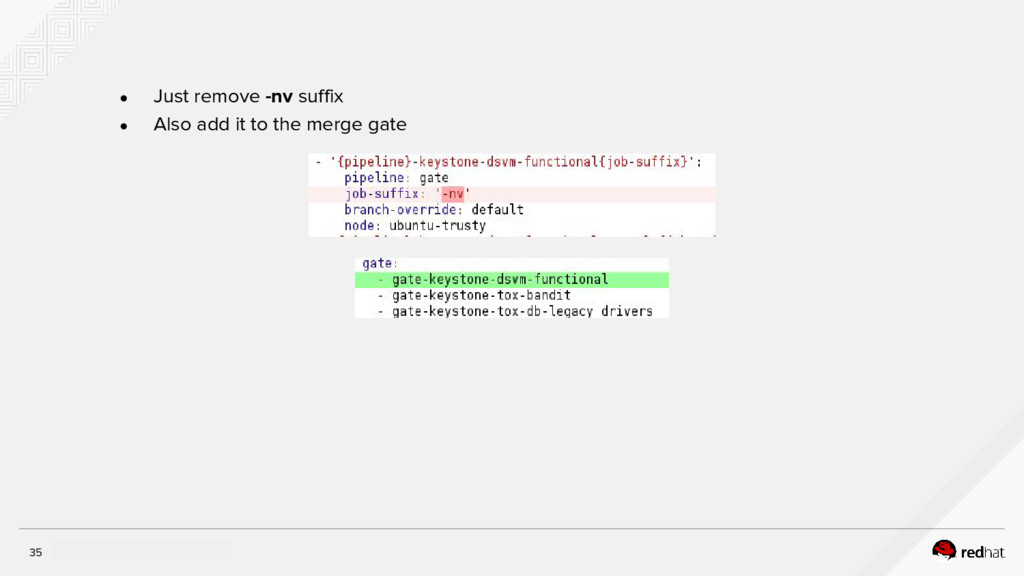
Task: Click the green highlighted gate-keystone-dsvm-functional line
Action: point(500,280)
